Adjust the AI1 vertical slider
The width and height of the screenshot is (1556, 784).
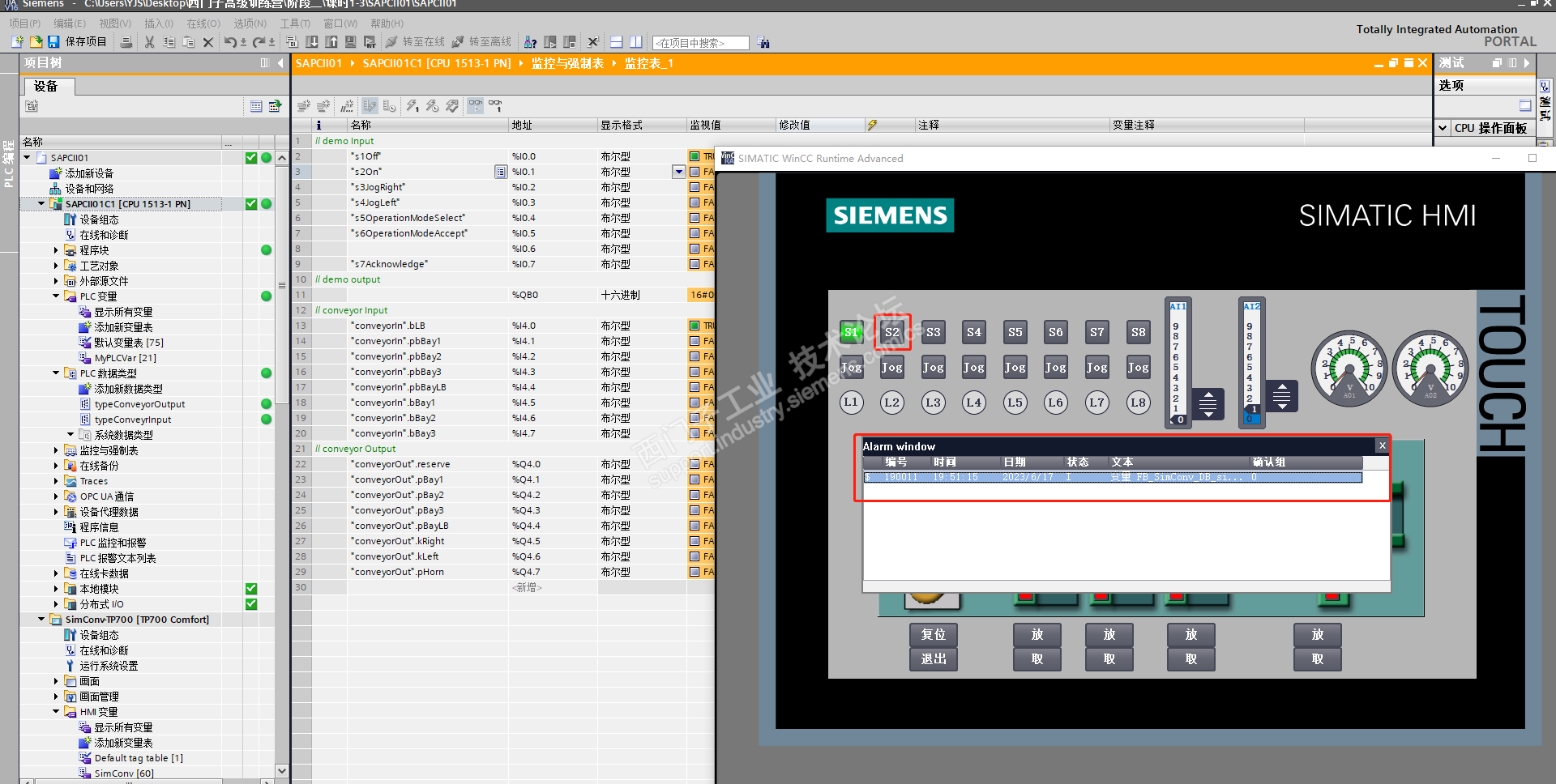(1178, 363)
